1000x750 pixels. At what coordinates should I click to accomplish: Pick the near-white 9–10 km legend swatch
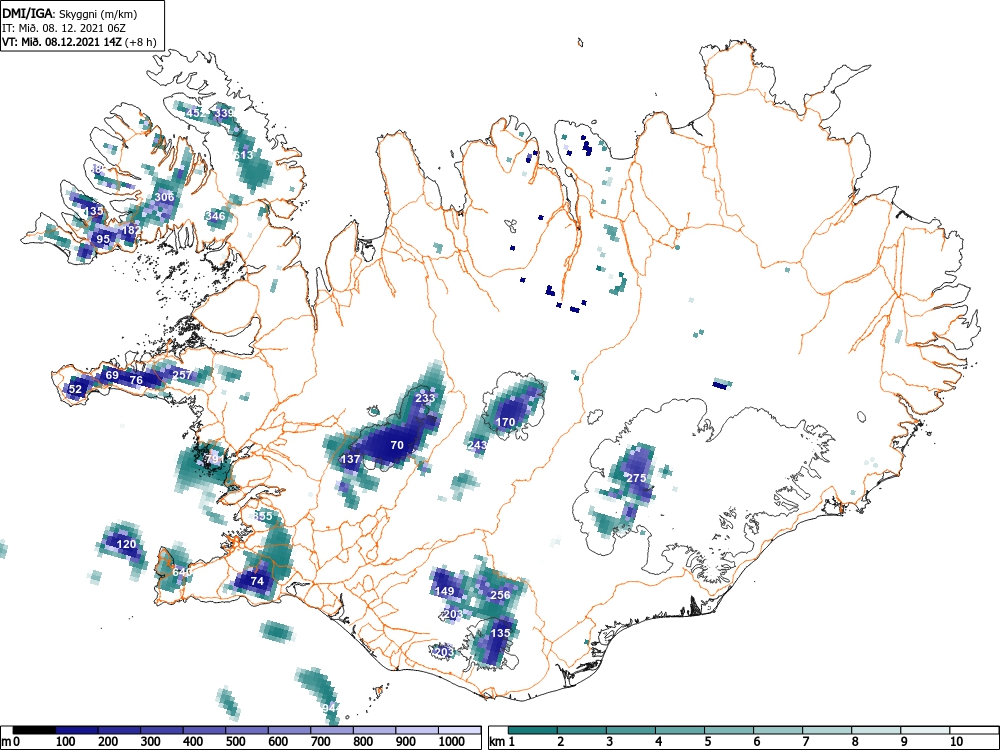point(925,730)
